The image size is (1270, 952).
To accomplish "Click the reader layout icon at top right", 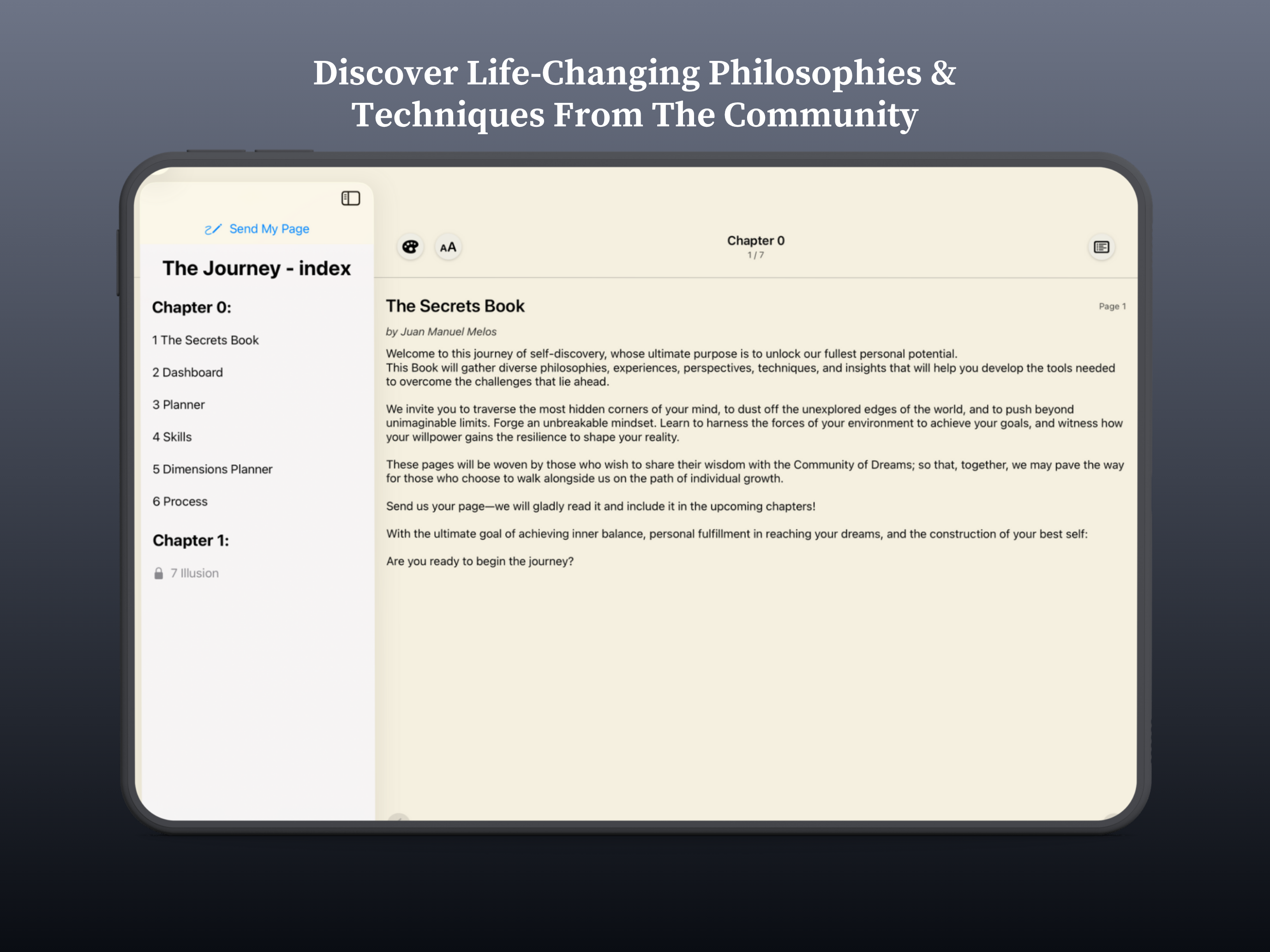I will (x=1101, y=247).
